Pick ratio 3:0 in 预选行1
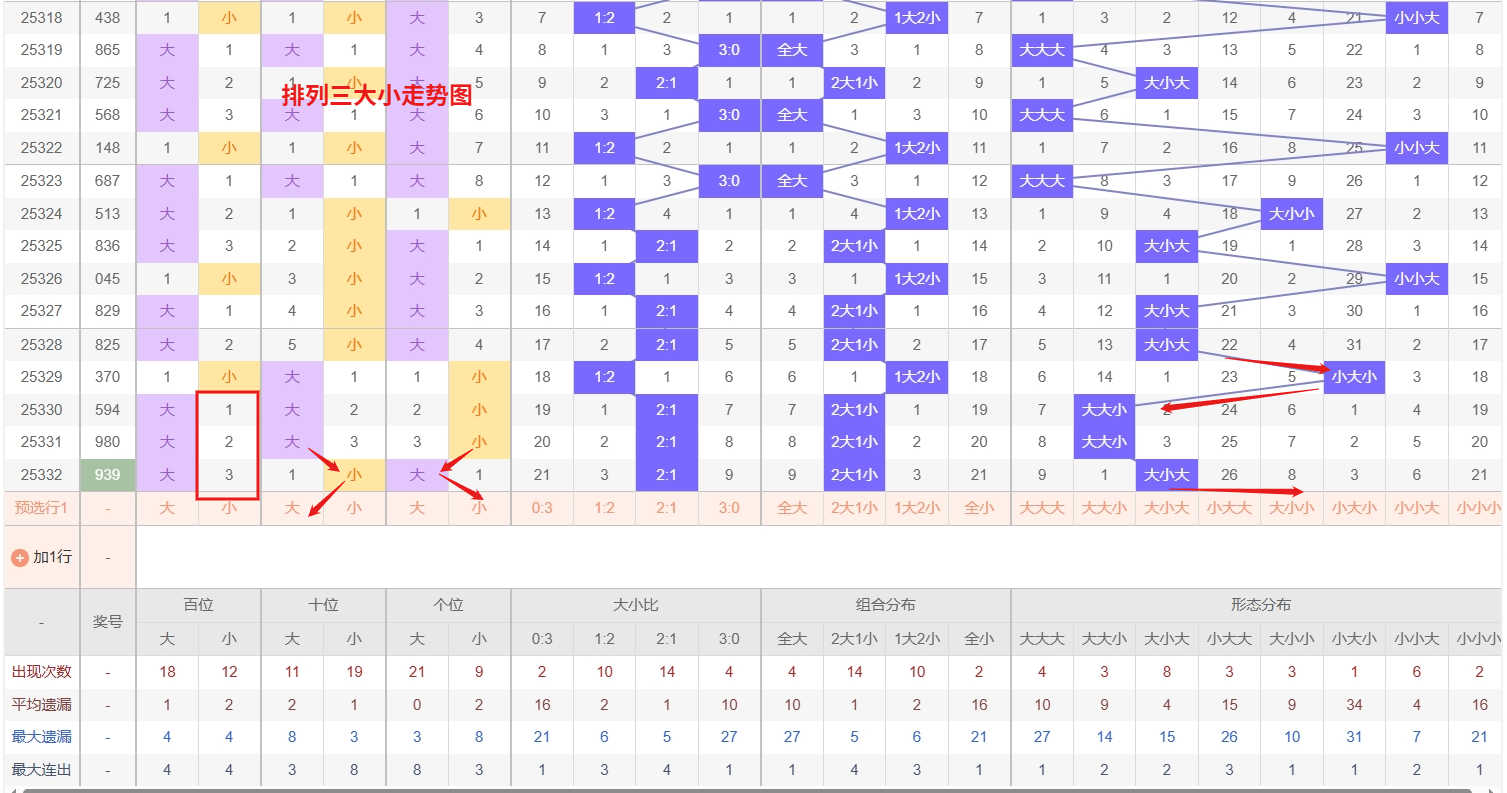The image size is (1507, 793). click(729, 508)
